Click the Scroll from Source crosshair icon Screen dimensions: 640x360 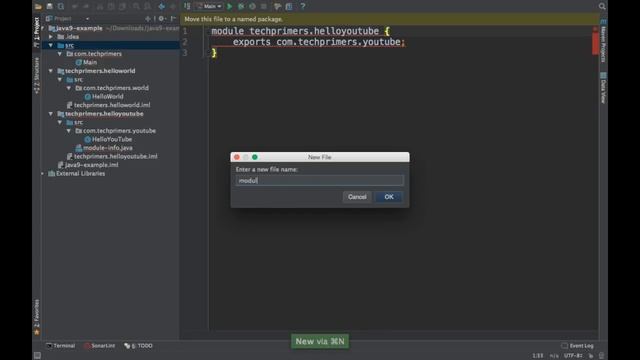[148, 18]
